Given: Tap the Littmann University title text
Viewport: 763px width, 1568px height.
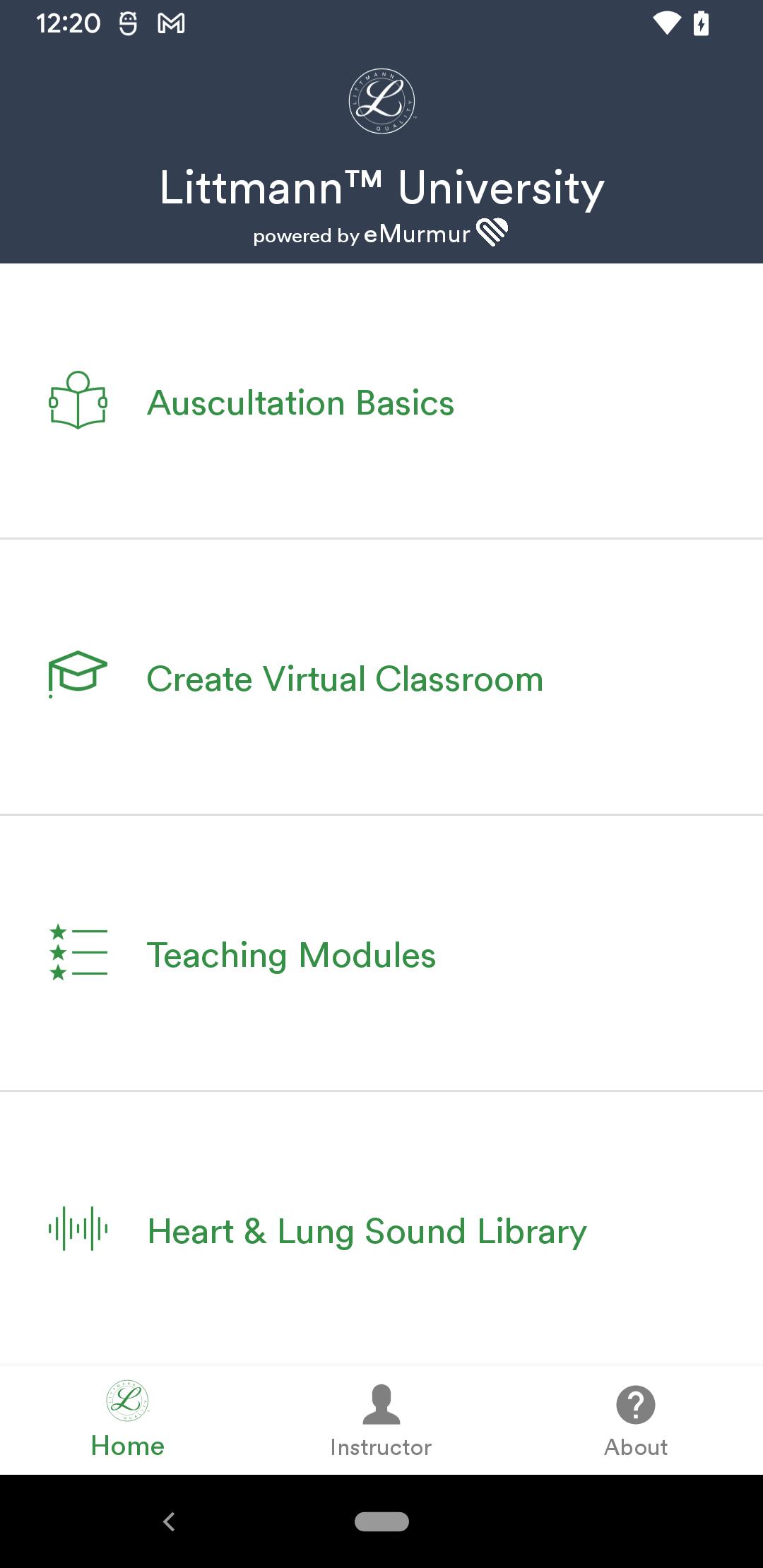Looking at the screenshot, I should pyautogui.click(x=381, y=188).
